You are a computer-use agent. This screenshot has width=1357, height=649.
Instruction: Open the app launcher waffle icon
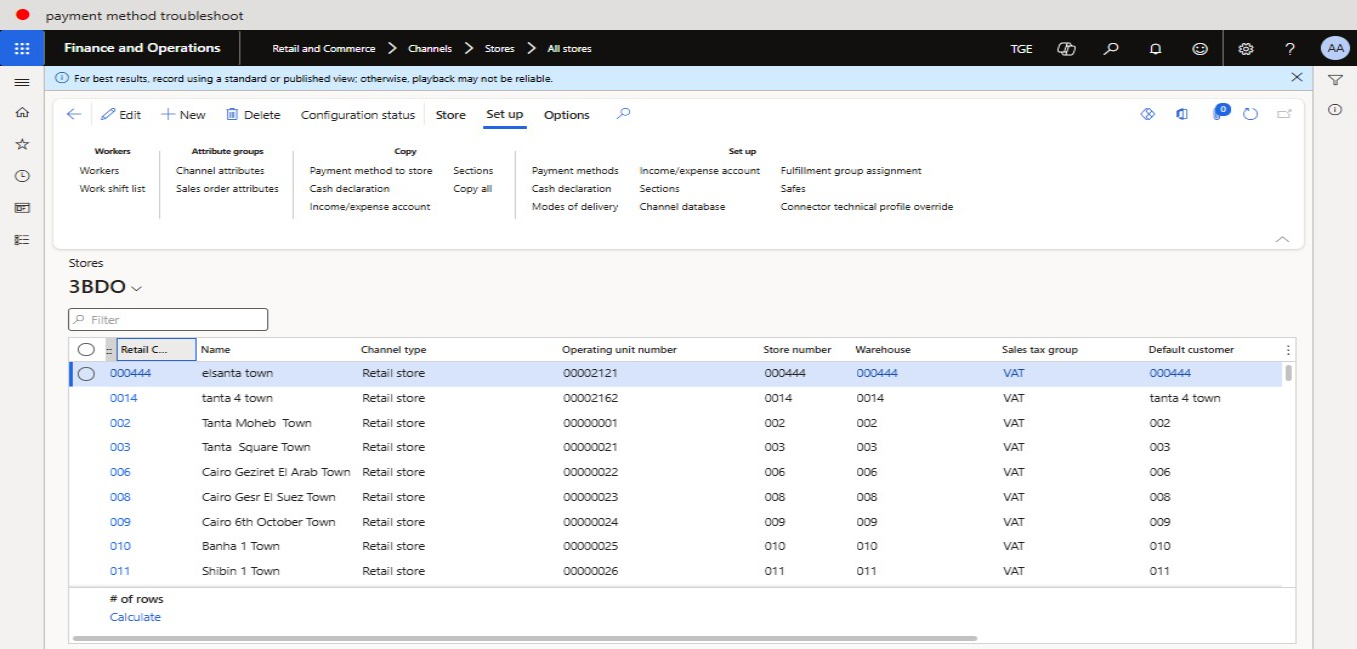tap(22, 48)
